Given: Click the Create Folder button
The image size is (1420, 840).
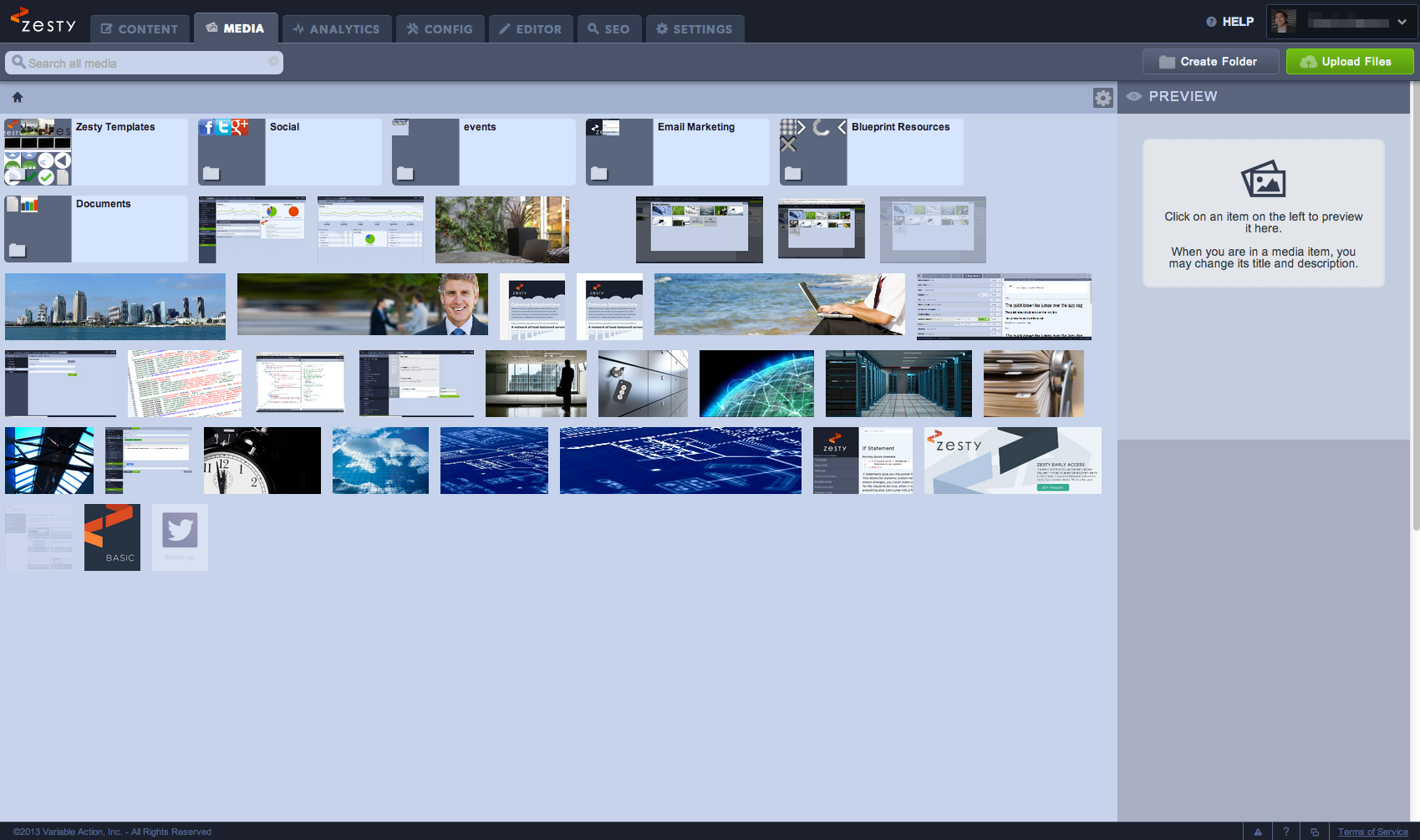Looking at the screenshot, I should tap(1211, 62).
